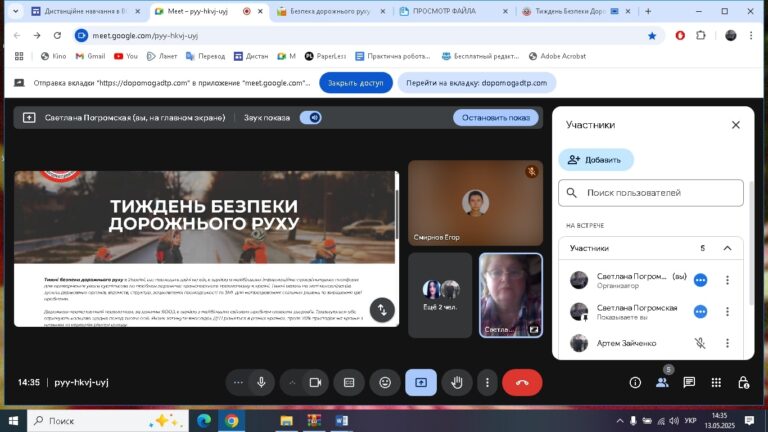Switch to ПРОСМОТР ФАЙЛА tab
Image resolution: width=768 pixels, height=432 pixels.
pyautogui.click(x=453, y=11)
